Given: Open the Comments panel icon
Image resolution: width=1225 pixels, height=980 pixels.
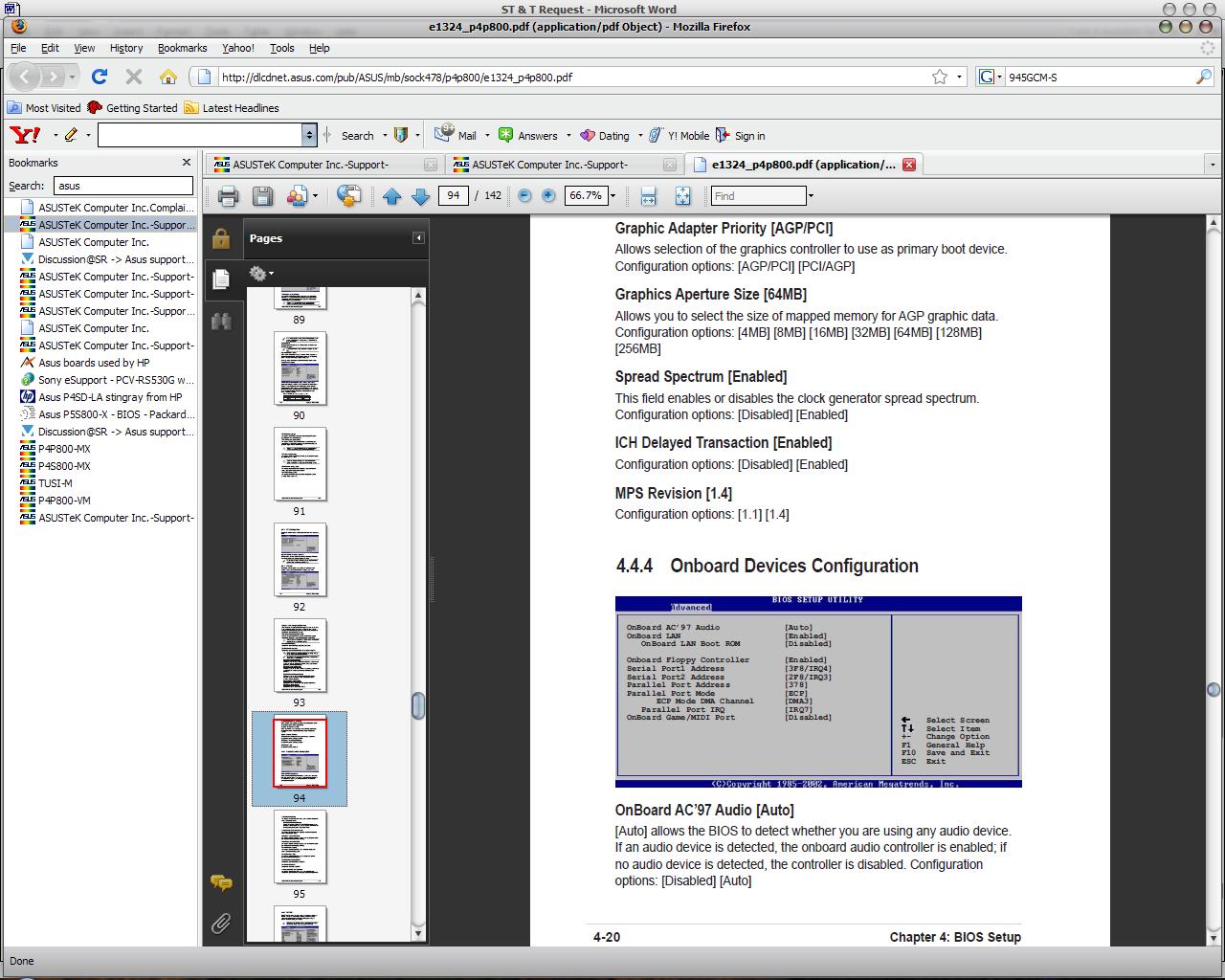Looking at the screenshot, I should [221, 882].
